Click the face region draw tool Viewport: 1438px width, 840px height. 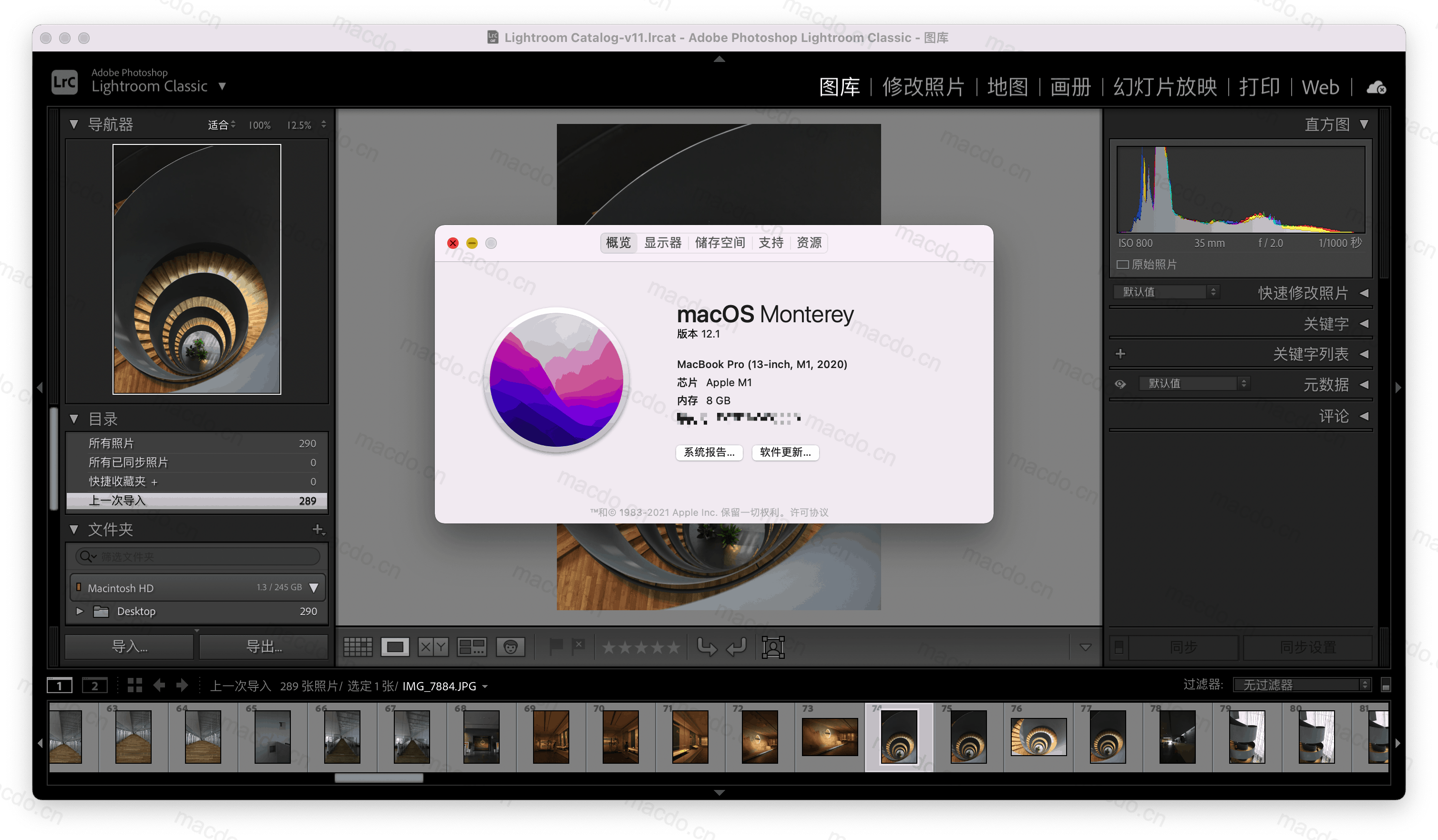coord(773,647)
